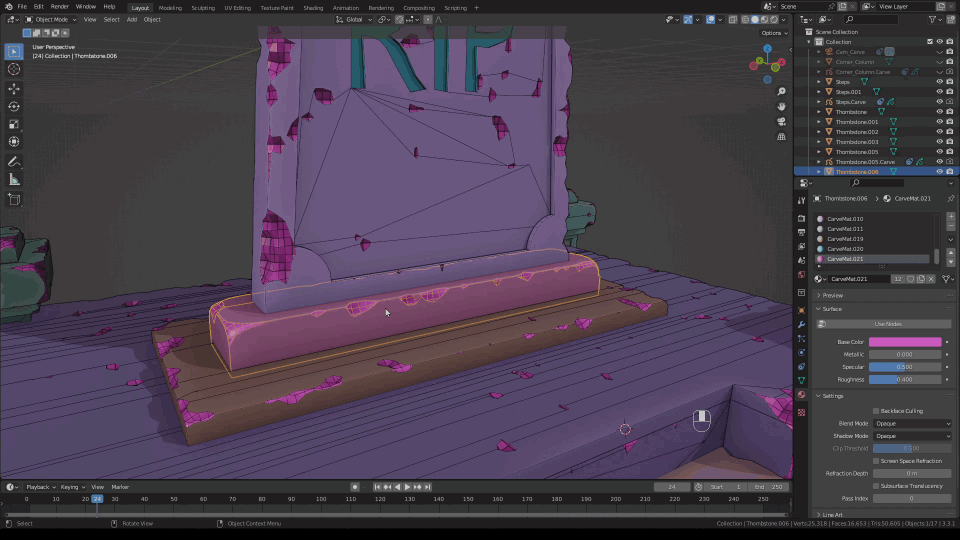Enable Screen Space Refraction checkbox

[x=876, y=461]
